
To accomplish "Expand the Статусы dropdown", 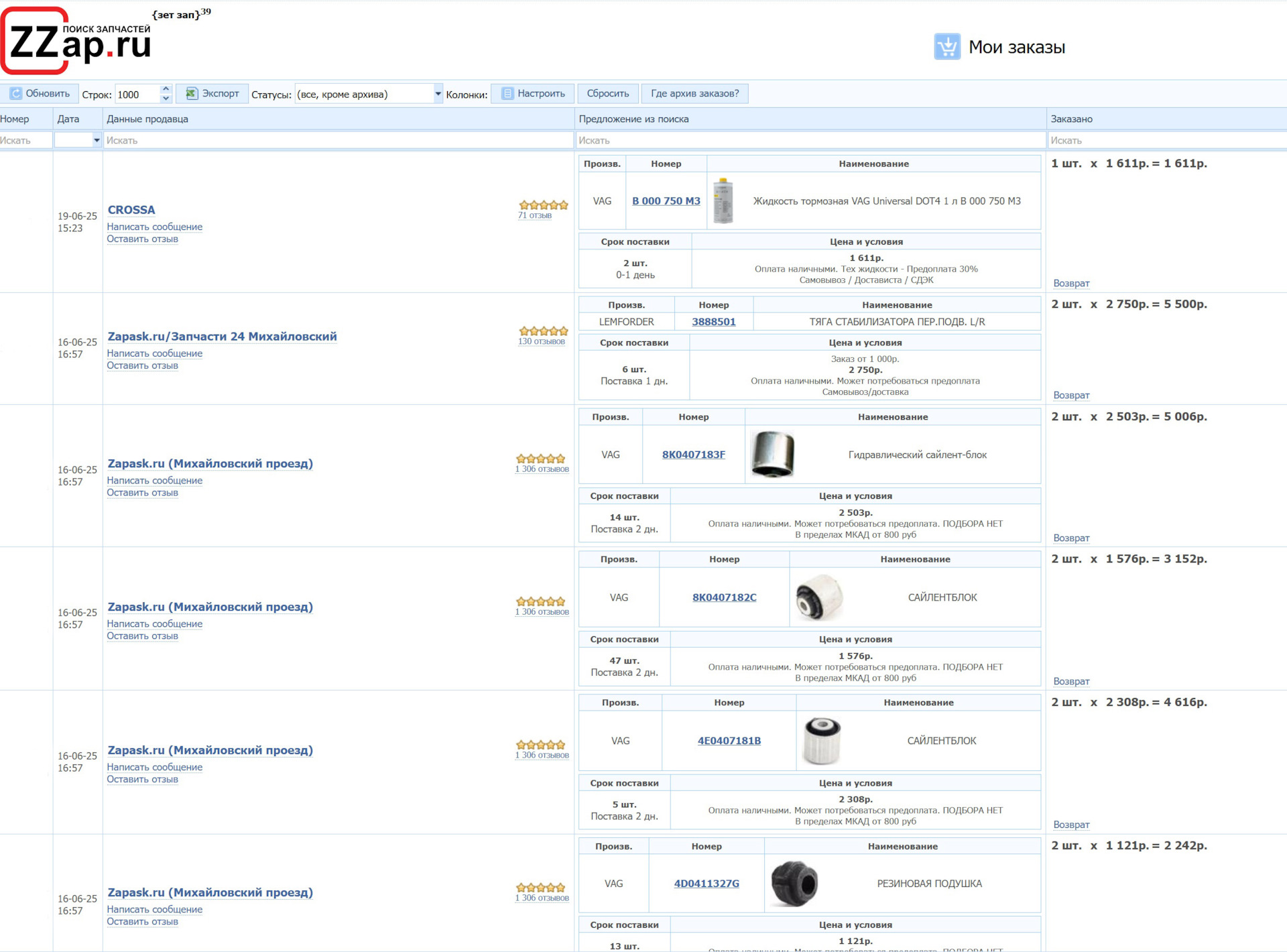I will tap(438, 94).
